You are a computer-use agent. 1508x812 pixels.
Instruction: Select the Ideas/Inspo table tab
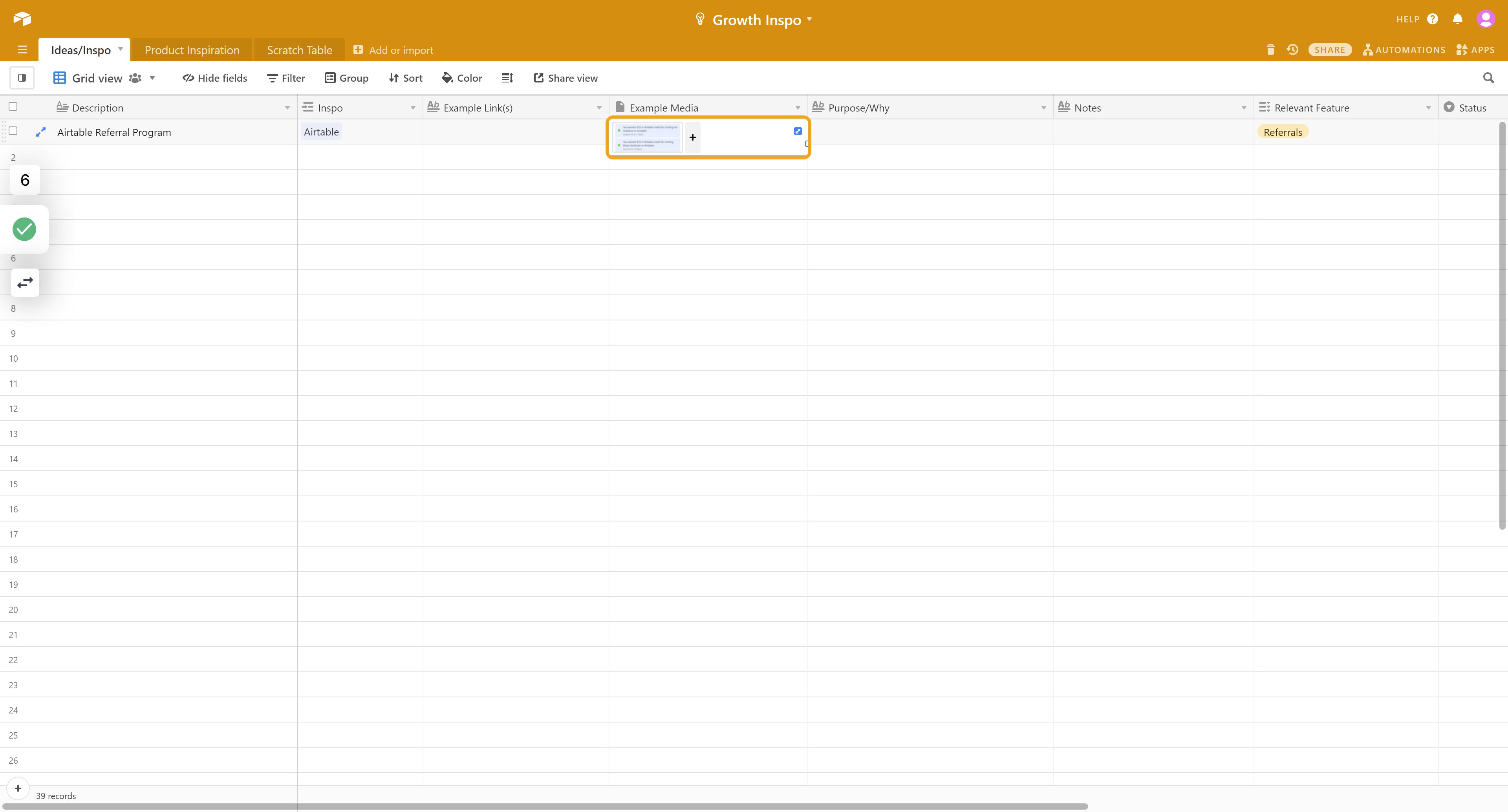click(81, 50)
